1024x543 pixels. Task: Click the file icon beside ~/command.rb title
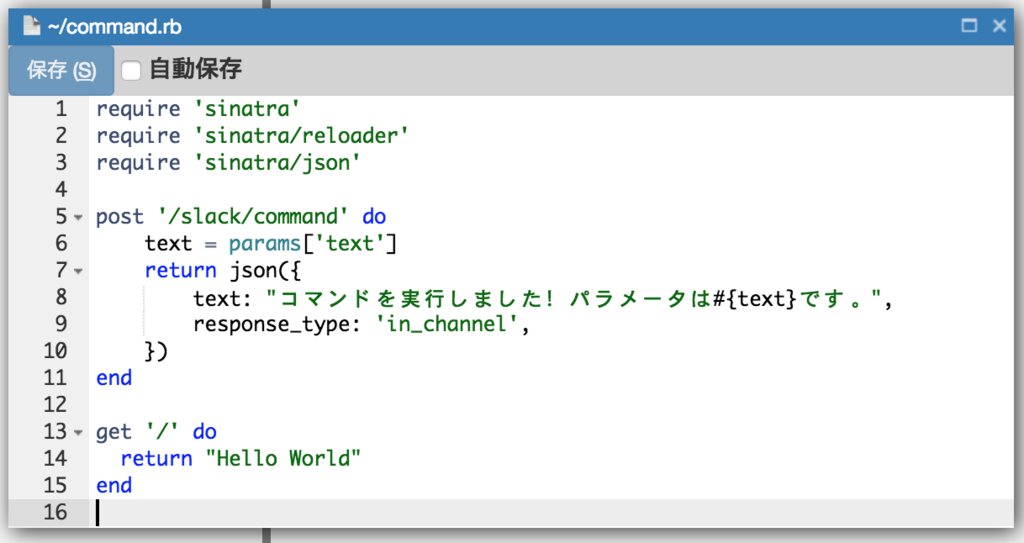coord(31,26)
